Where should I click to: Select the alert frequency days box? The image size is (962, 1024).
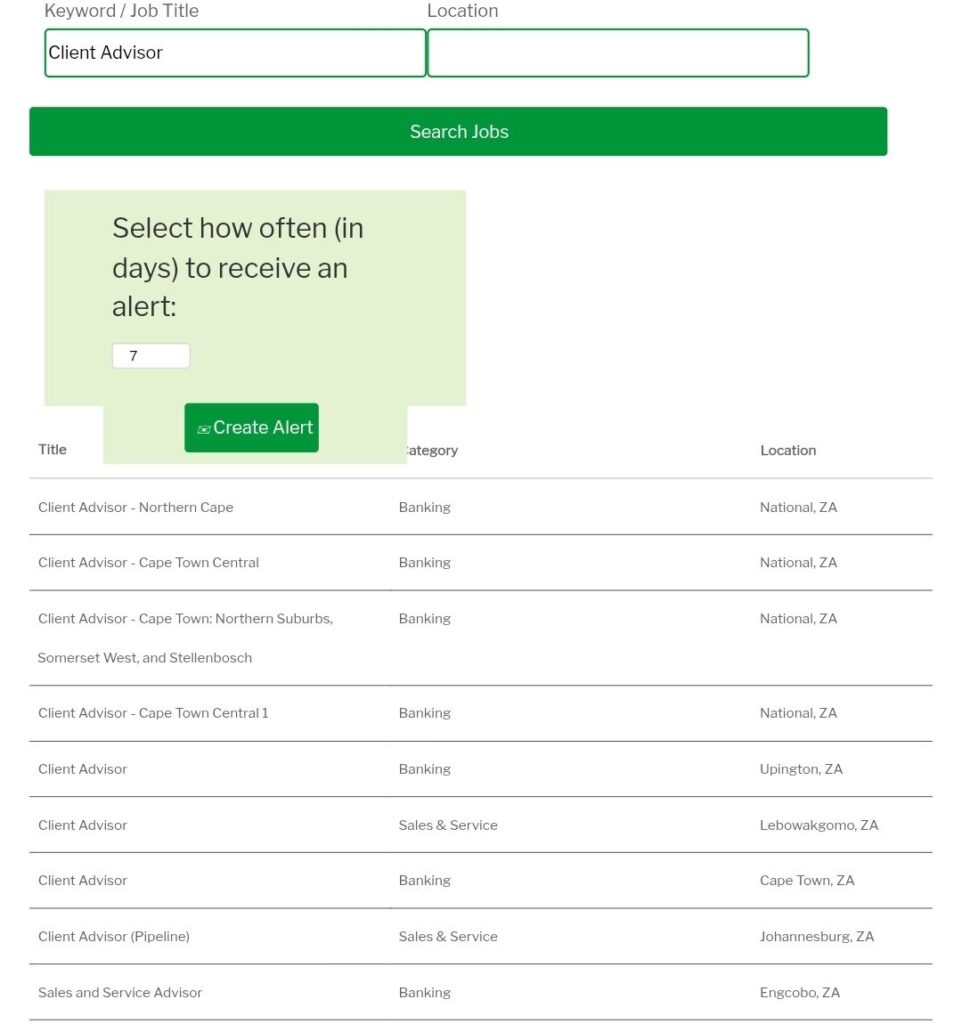pyautogui.click(x=150, y=356)
